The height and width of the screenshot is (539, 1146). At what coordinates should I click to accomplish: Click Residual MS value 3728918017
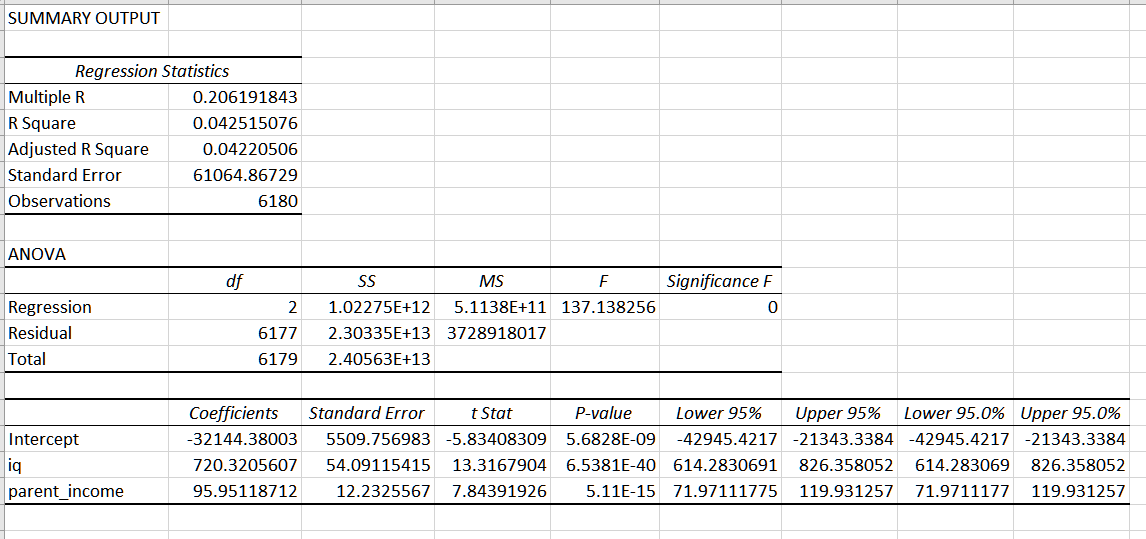pyautogui.click(x=493, y=333)
